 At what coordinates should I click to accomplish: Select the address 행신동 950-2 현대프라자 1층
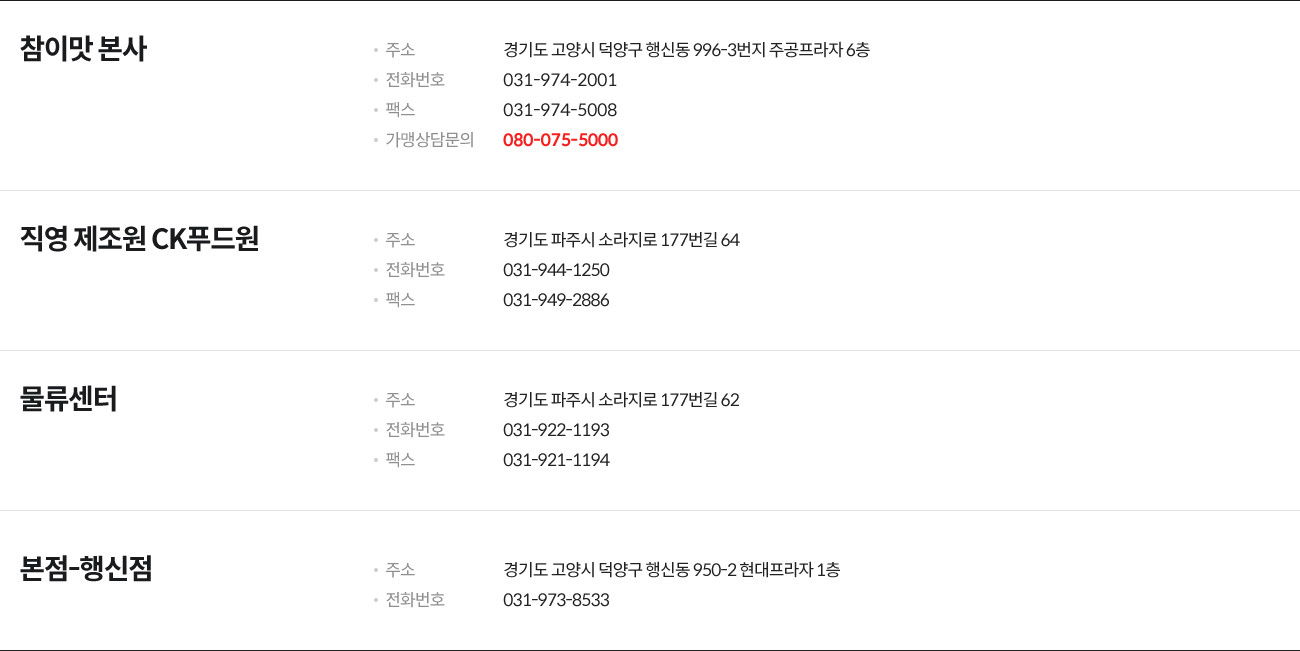point(743,569)
